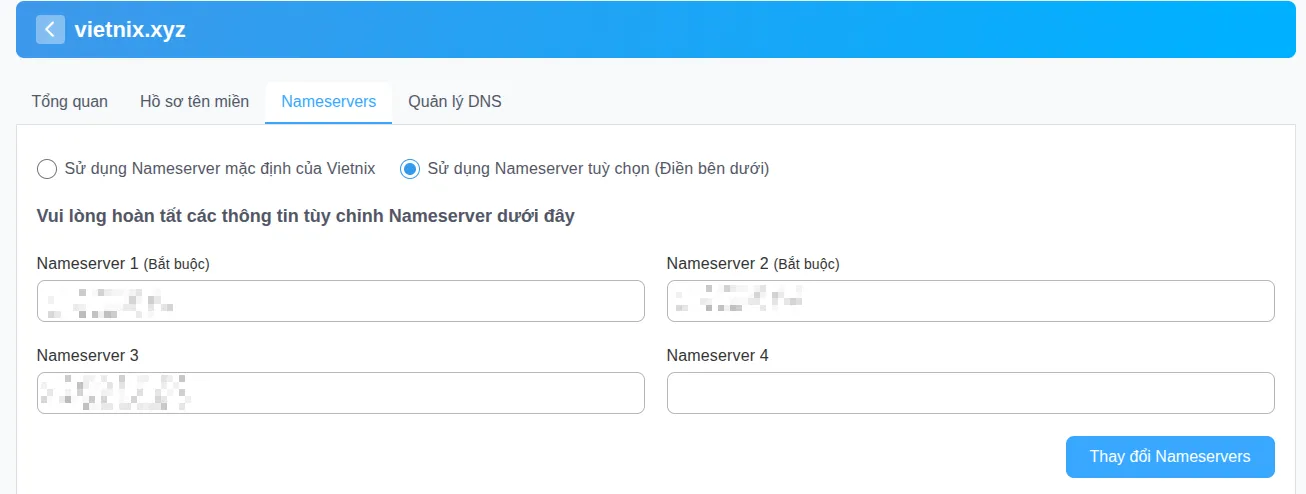Click the empty Nameserver 4 input field
Image resolution: width=1306 pixels, height=494 pixels.
click(971, 393)
